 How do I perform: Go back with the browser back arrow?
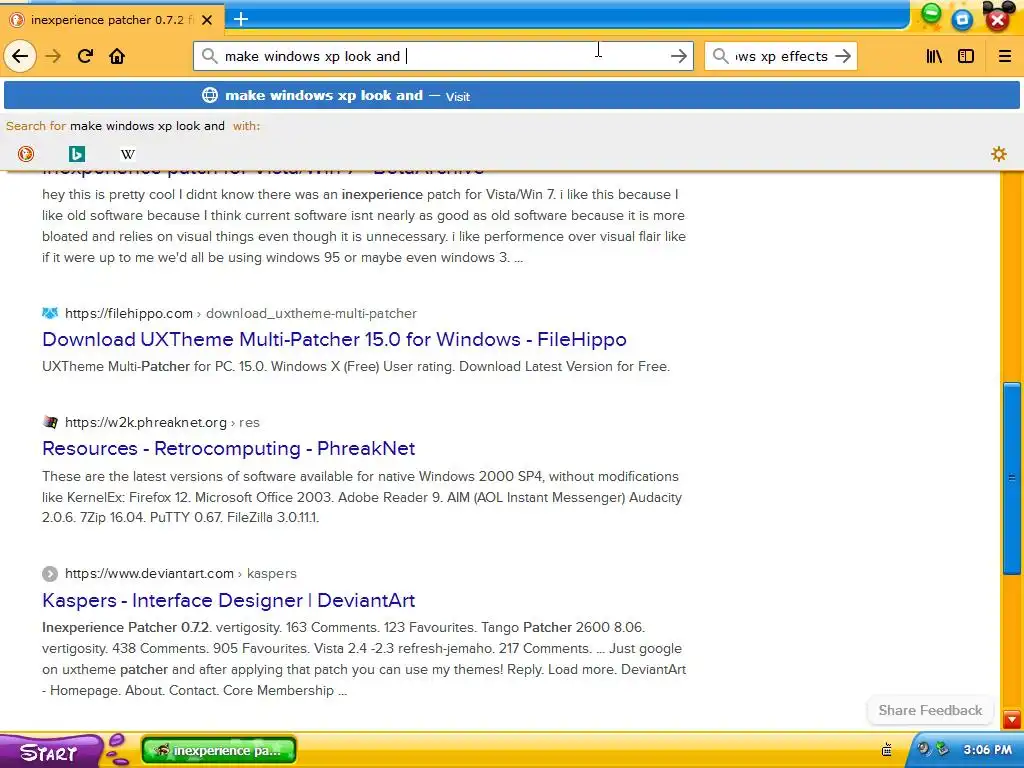tap(20, 56)
